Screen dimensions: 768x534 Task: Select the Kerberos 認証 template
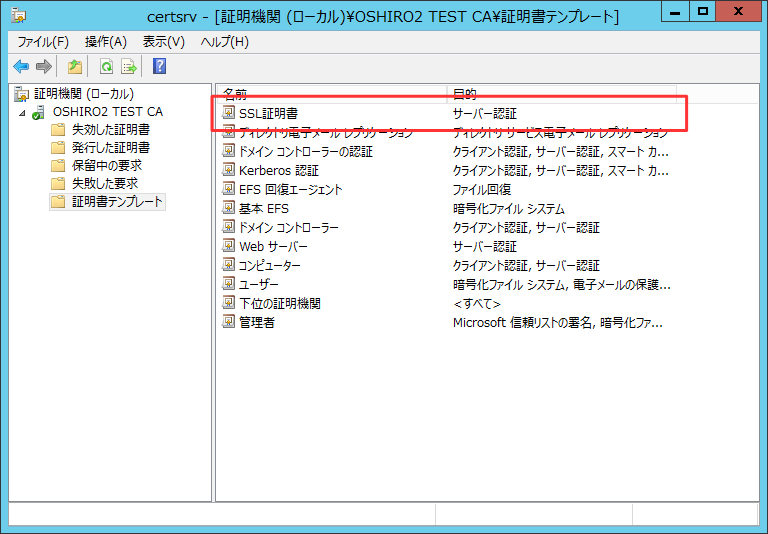point(279,170)
